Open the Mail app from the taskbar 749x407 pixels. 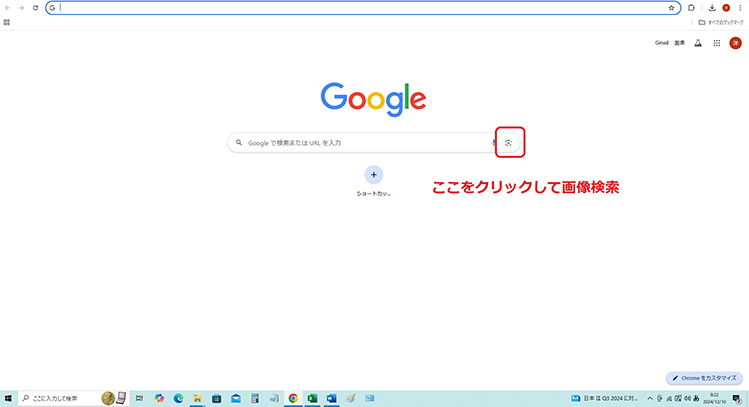coord(235,398)
